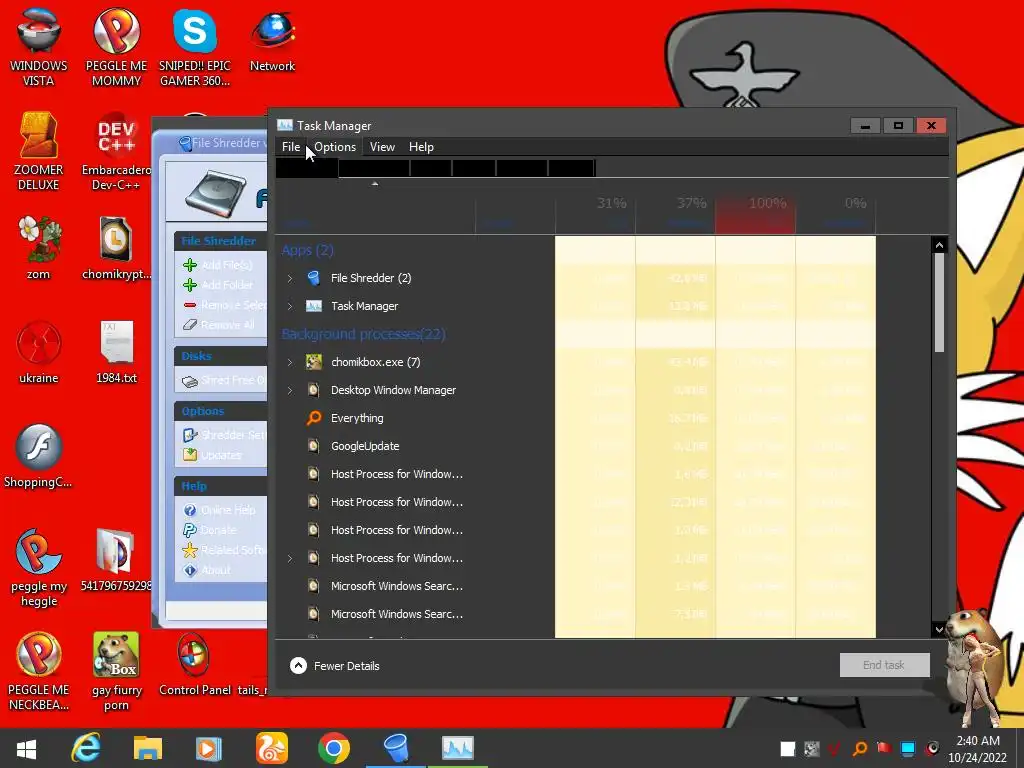Viewport: 1024px width, 768px height.
Task: Open the Windows Start button
Action: pos(26,748)
